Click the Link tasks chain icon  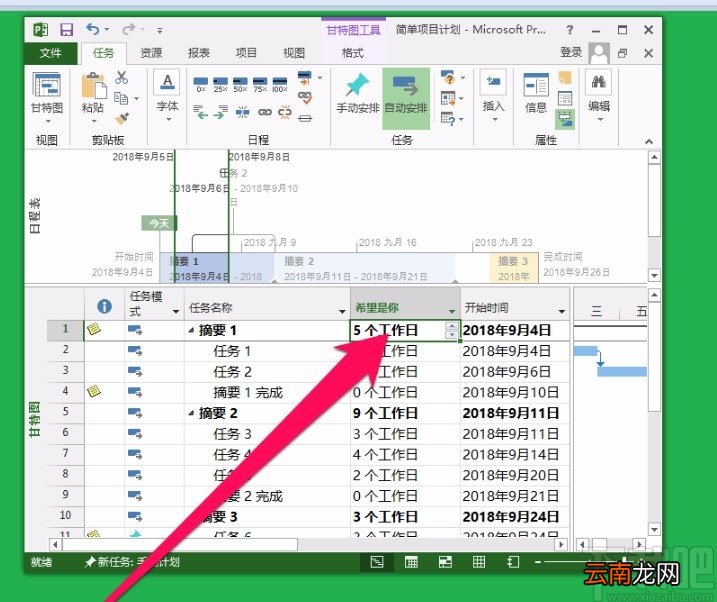tap(265, 112)
